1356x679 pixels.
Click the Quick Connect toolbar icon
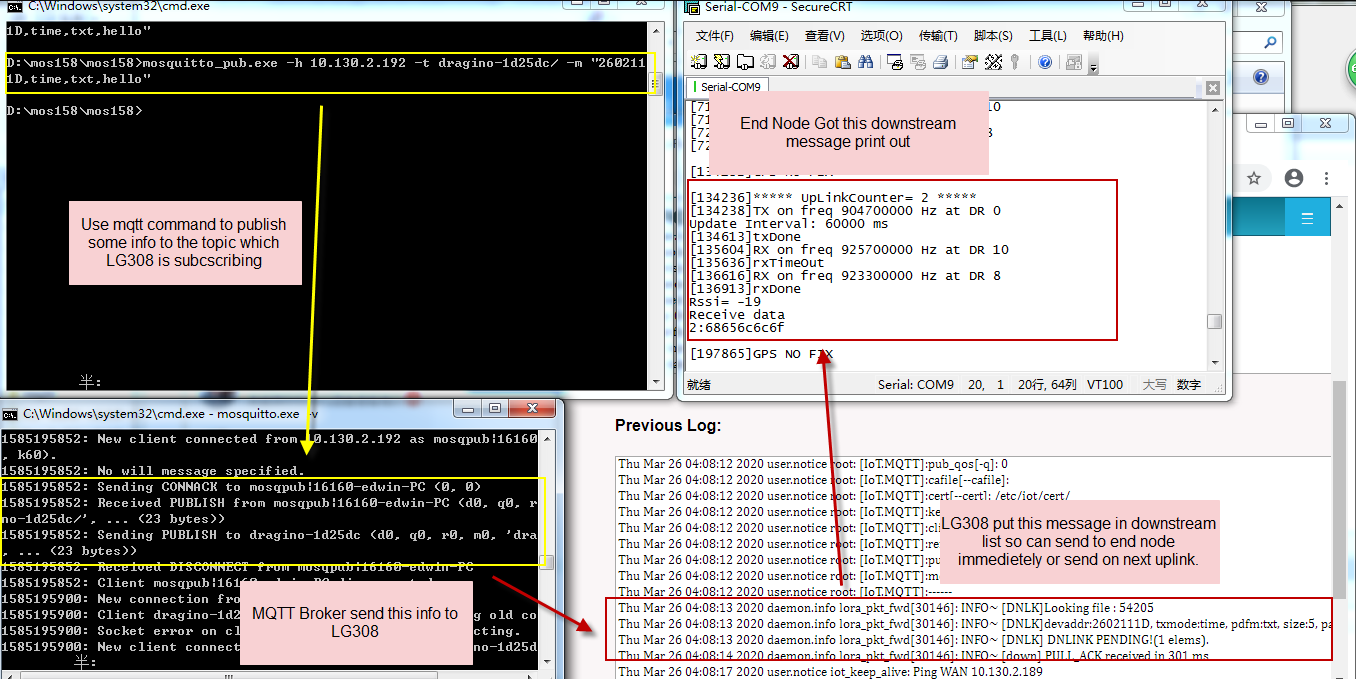coord(722,62)
